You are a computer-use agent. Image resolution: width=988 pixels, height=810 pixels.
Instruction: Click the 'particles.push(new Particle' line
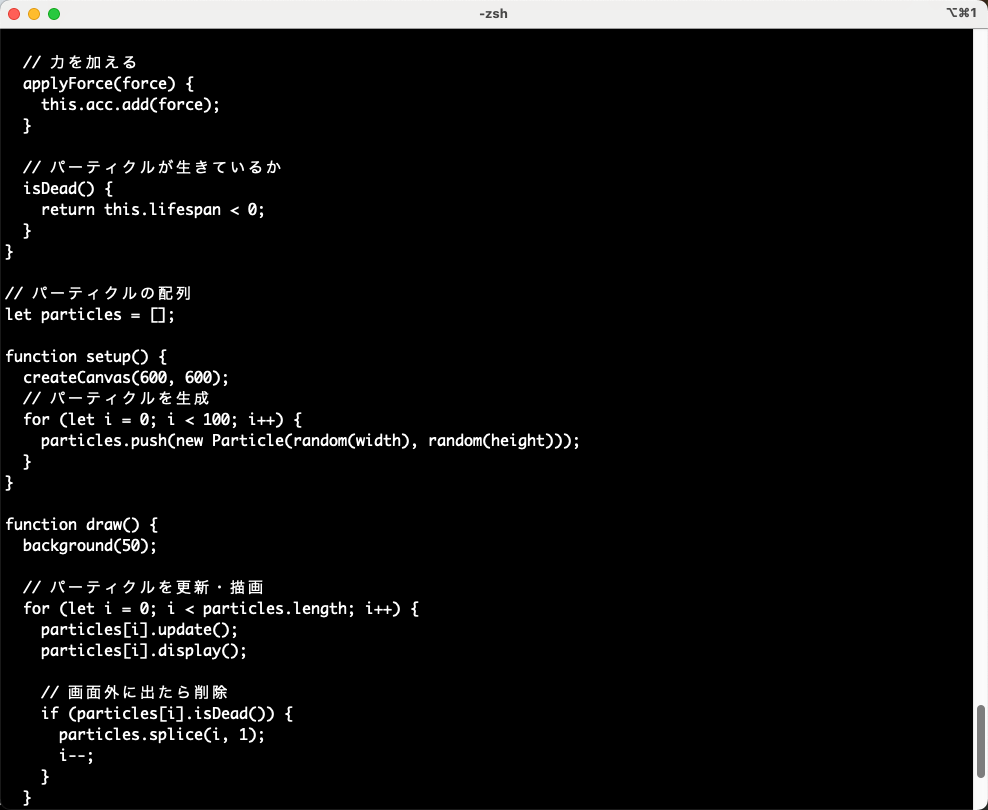[310, 440]
